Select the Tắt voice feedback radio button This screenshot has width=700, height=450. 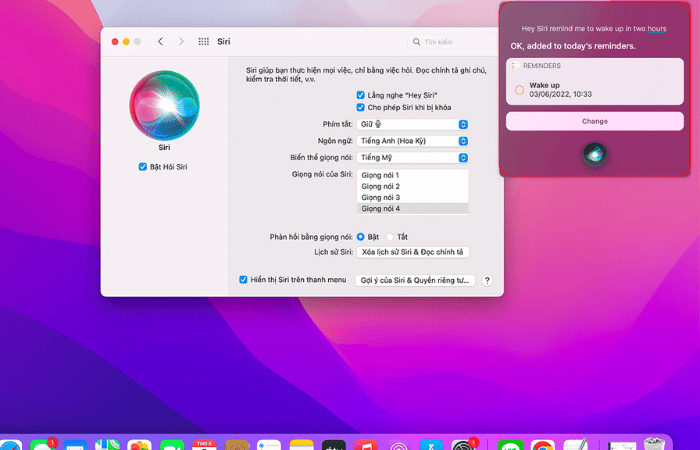click(x=390, y=237)
